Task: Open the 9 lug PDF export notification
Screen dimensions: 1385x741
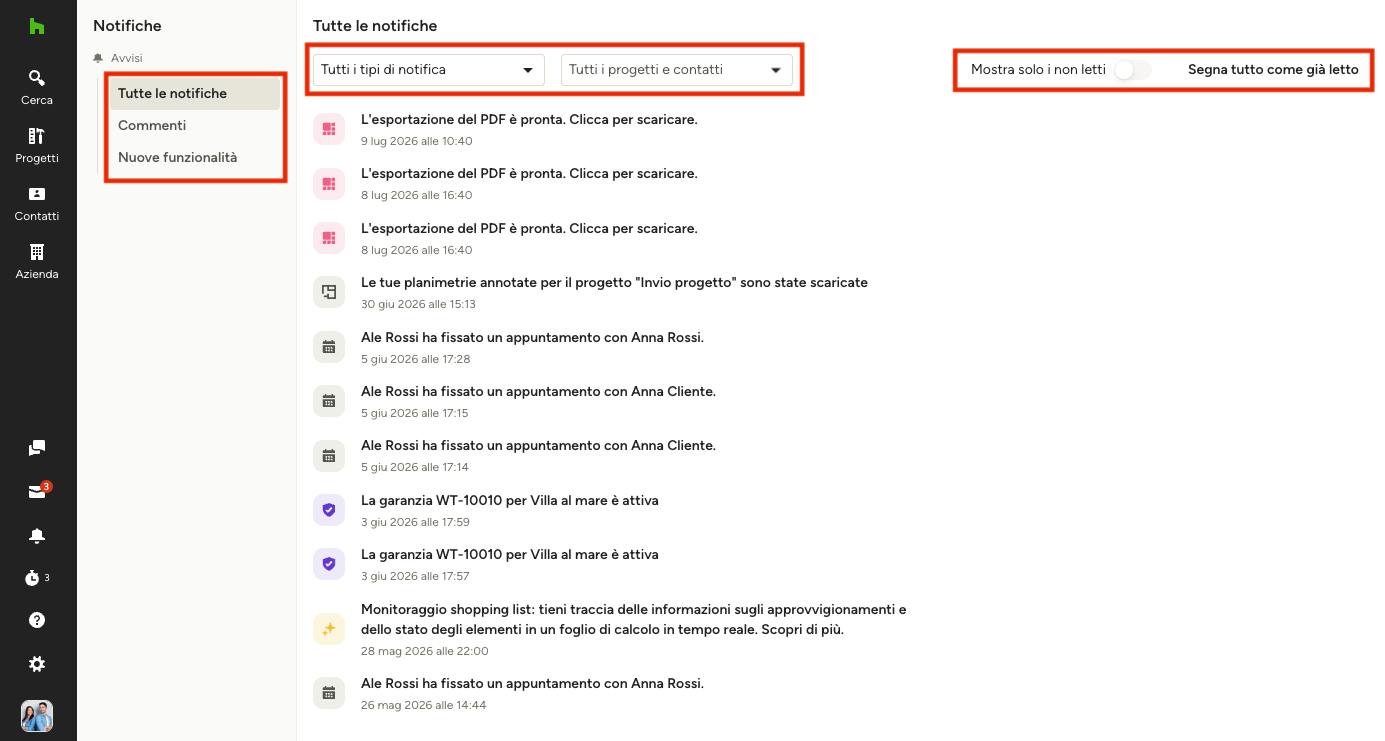Action: point(529,129)
